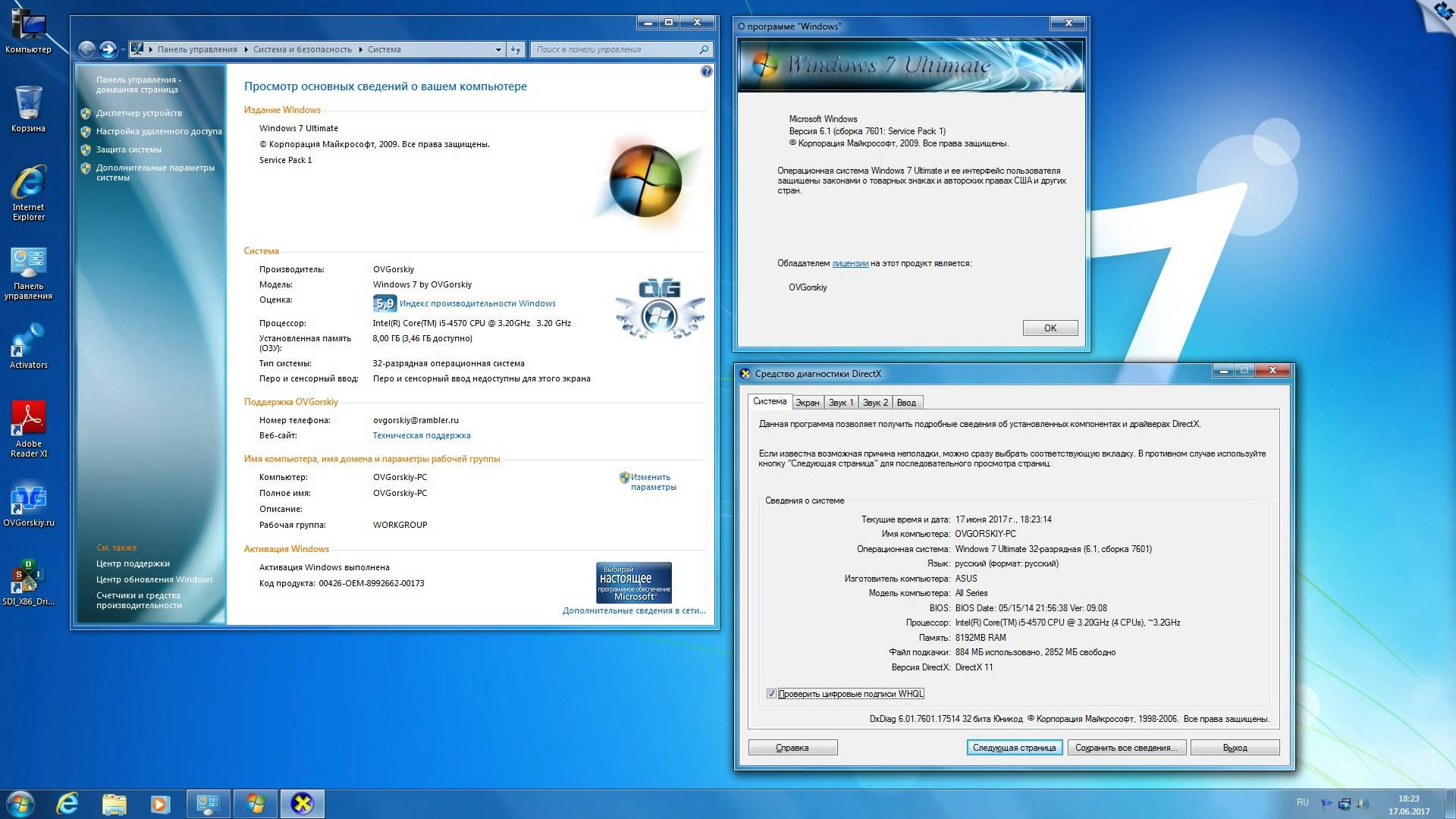
Task: Open Диспетчер устройств in sidebar
Action: coord(139,113)
